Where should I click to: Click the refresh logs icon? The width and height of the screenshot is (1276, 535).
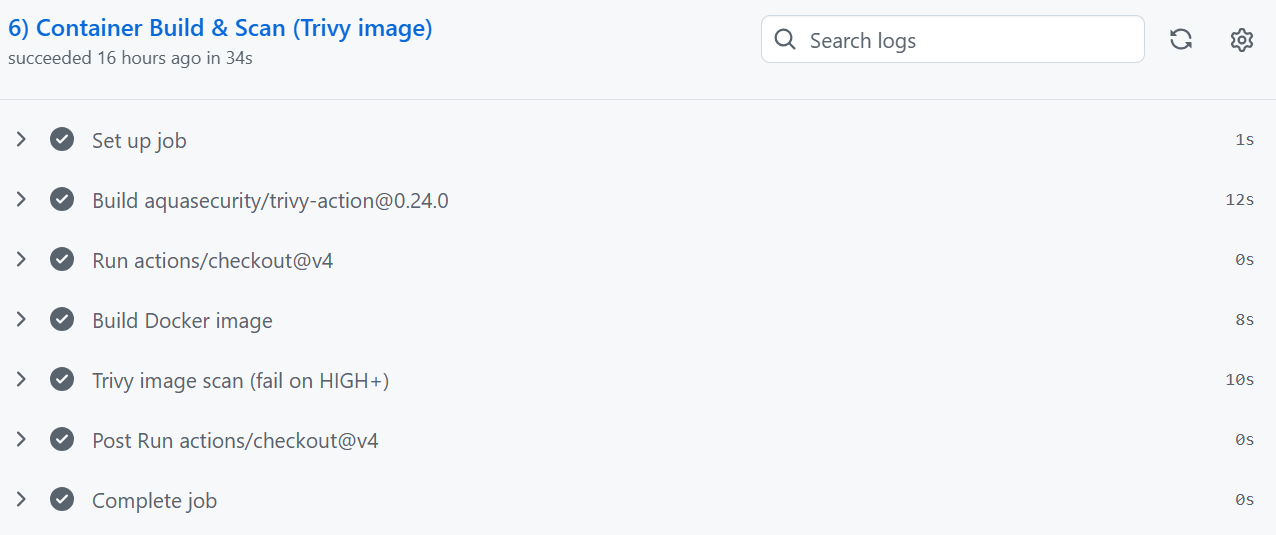click(x=1181, y=40)
